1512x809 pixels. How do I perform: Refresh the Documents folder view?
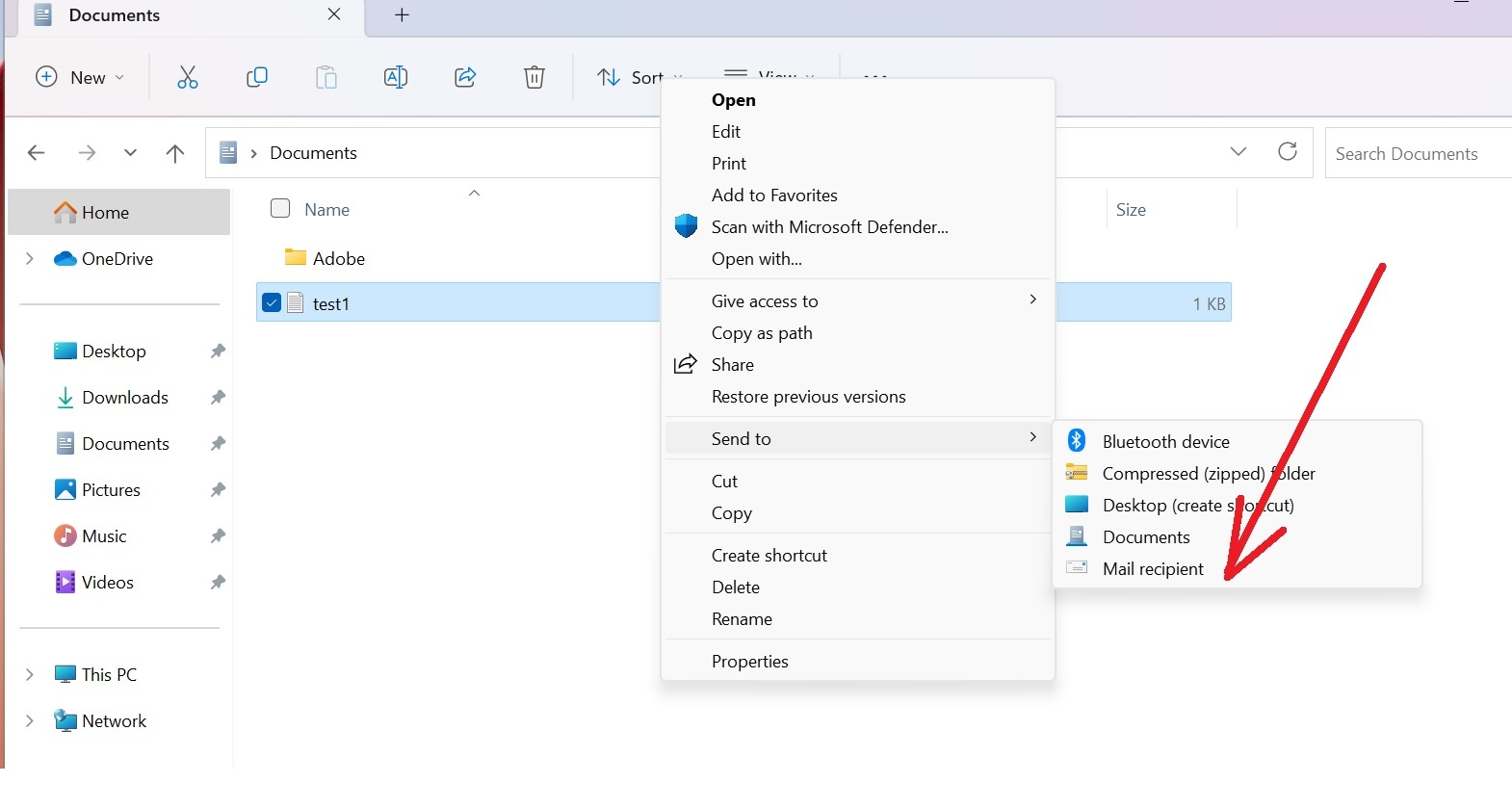(x=1288, y=151)
